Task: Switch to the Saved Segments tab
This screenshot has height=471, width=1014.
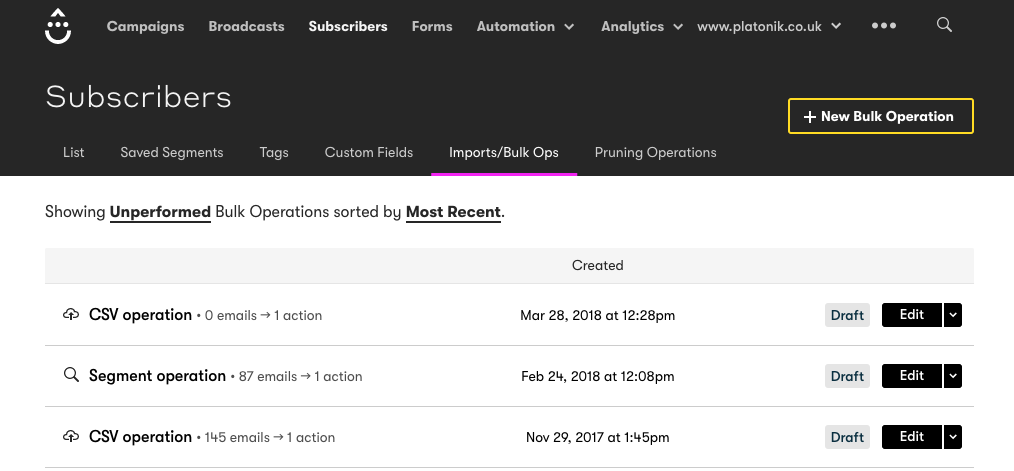Action: point(171,153)
